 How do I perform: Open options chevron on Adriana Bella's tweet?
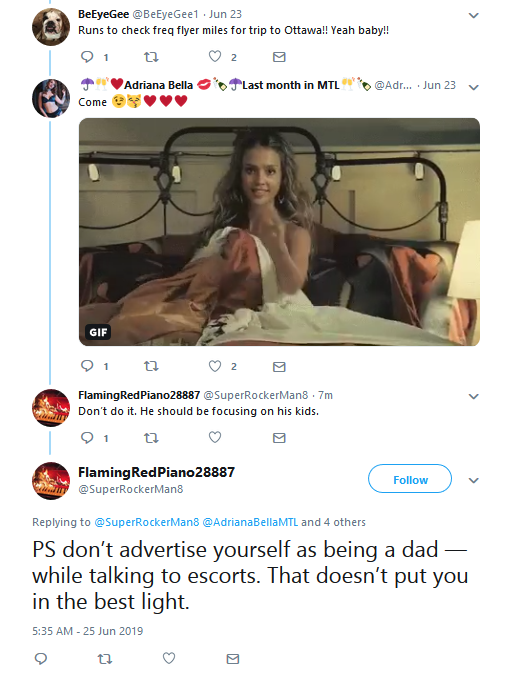tap(473, 87)
